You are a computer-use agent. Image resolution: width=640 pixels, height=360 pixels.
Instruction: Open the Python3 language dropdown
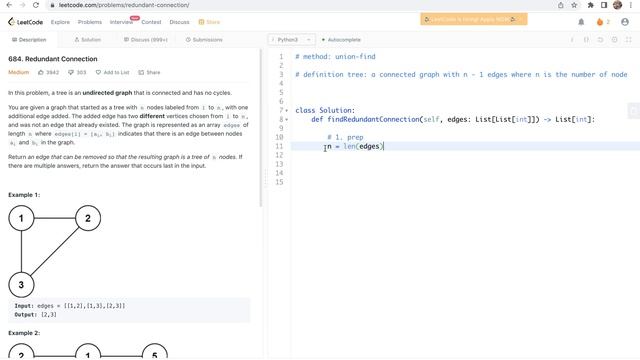point(291,40)
